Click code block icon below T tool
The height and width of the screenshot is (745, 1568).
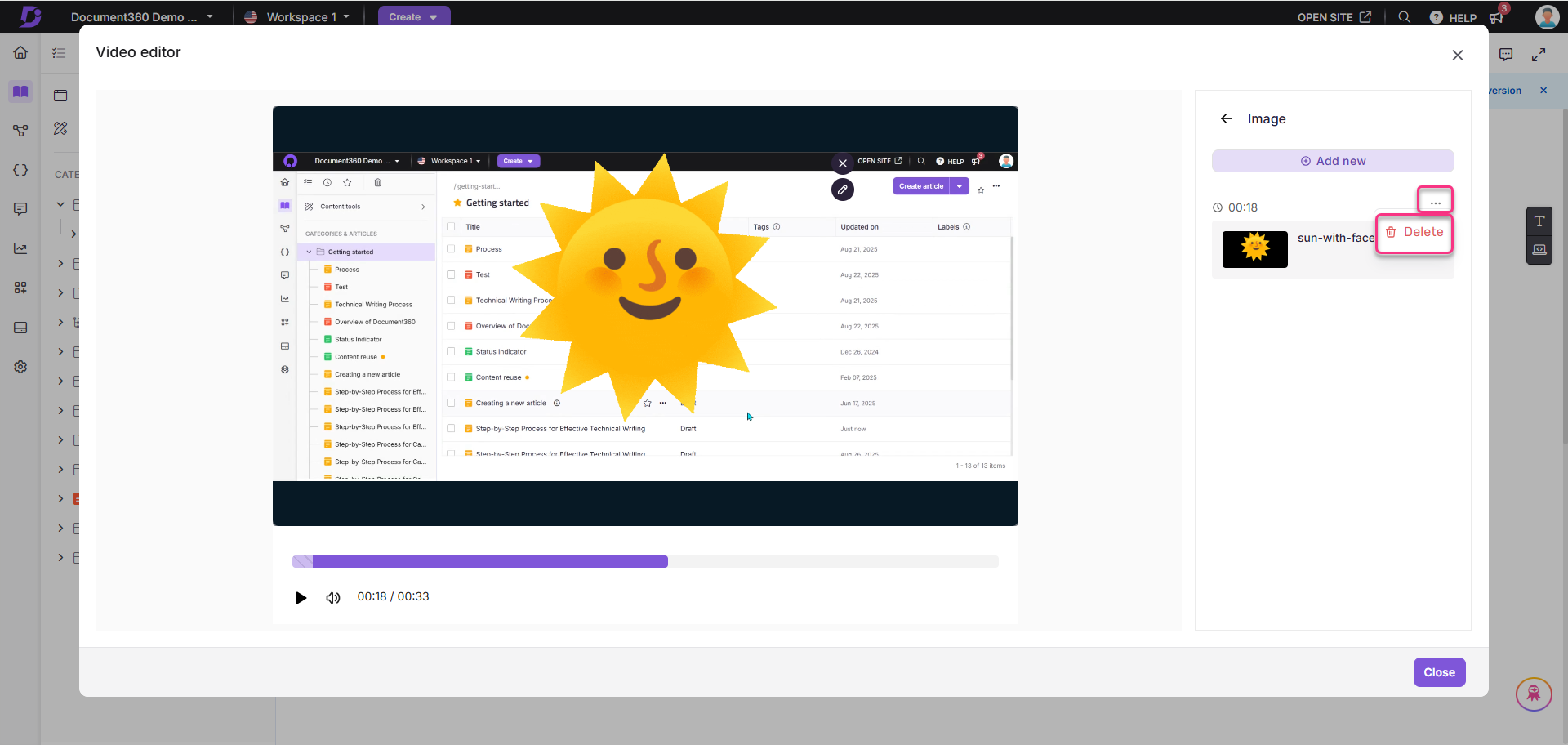[1539, 250]
